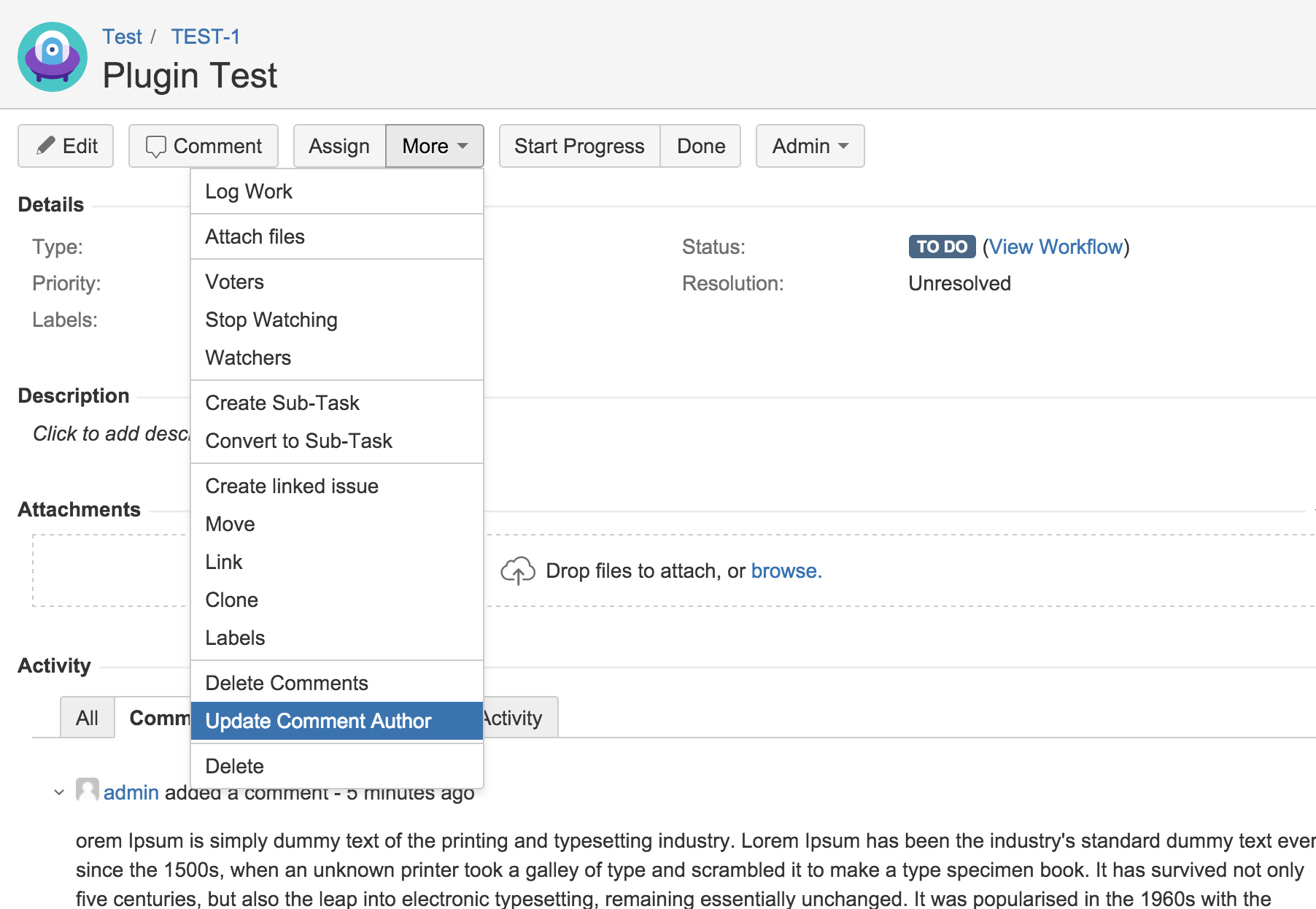Choose Labels in the More menu
The height and width of the screenshot is (909, 1316).
click(337, 638)
